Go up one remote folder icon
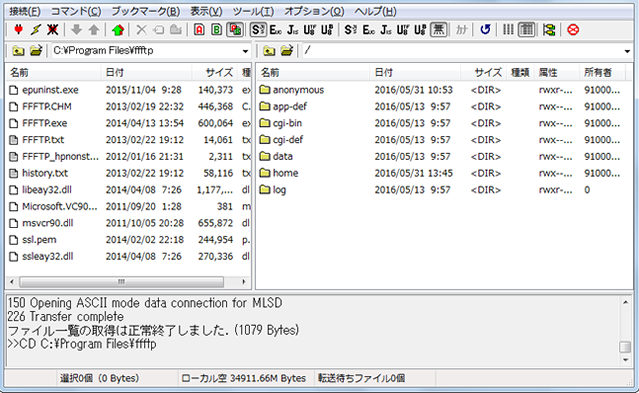The image size is (639, 393). [x=269, y=51]
